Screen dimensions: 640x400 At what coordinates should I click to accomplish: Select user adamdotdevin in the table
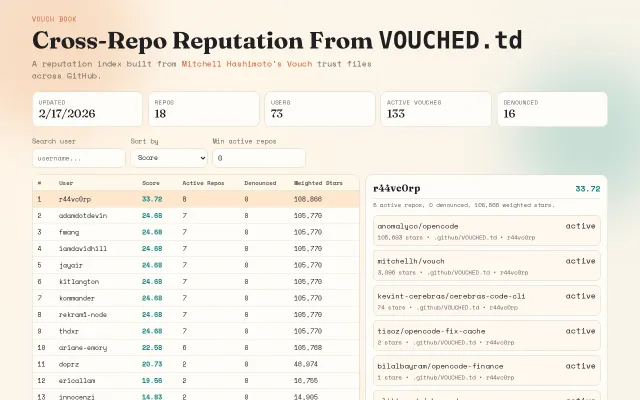(83, 216)
